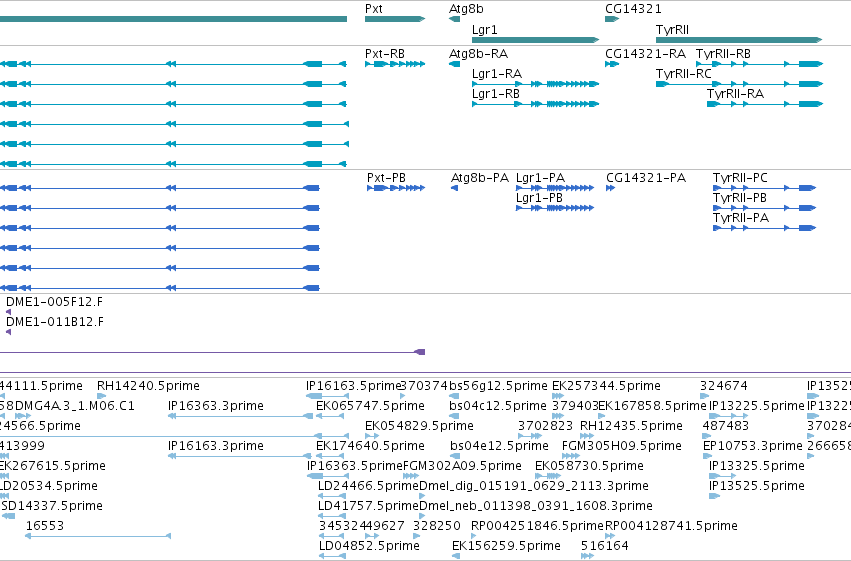Open the EK065747.5prime EST label

coord(370,406)
